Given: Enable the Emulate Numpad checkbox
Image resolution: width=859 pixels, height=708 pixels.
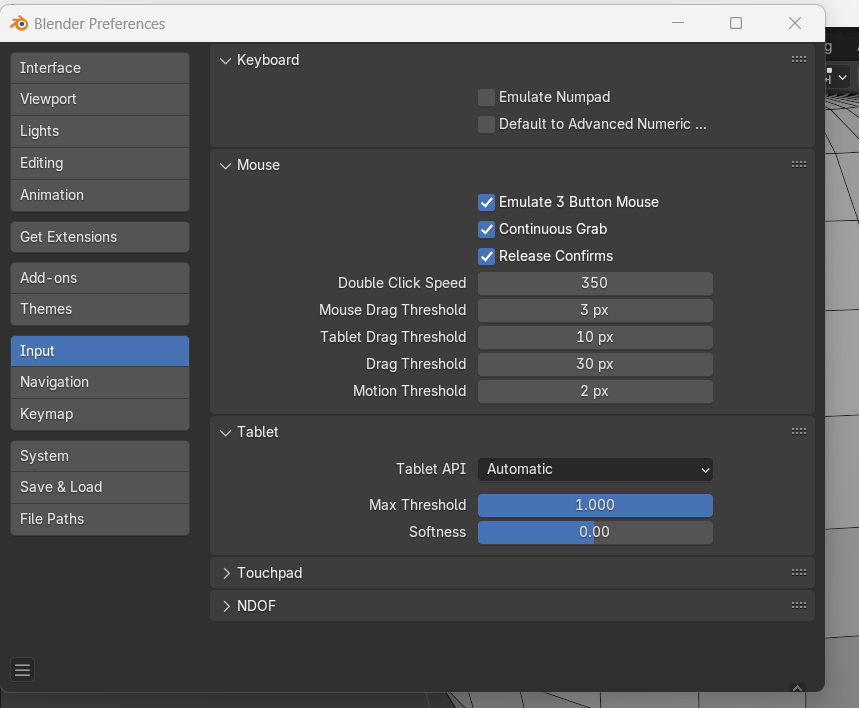Looking at the screenshot, I should 486,98.
